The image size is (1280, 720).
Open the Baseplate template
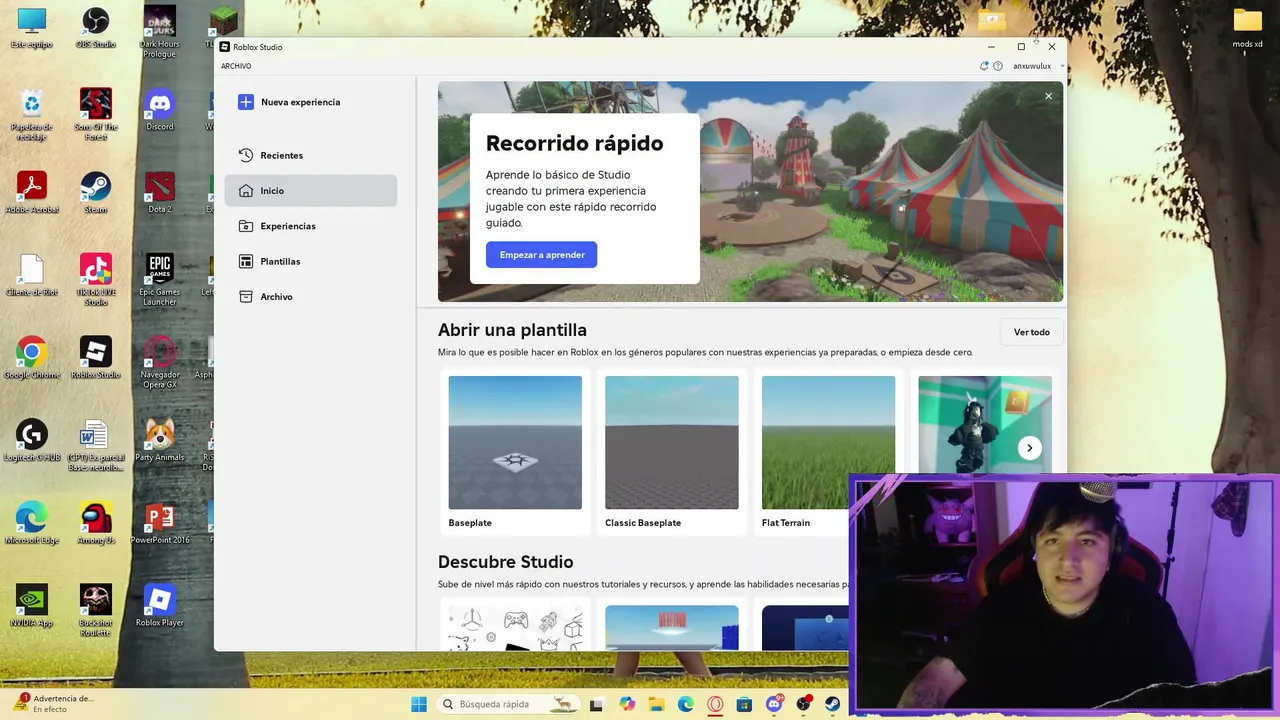click(515, 452)
